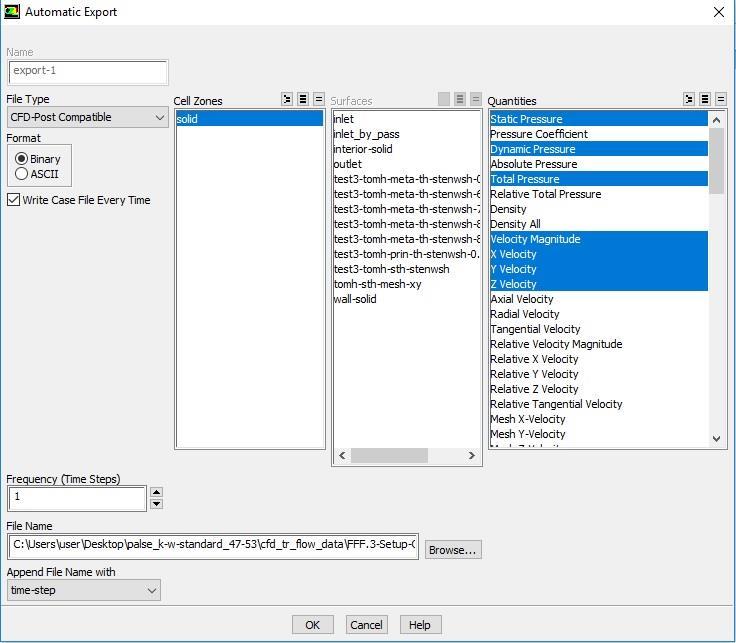Select Axial Velocity quantity
The width and height of the screenshot is (736, 643).
pyautogui.click(x=599, y=299)
